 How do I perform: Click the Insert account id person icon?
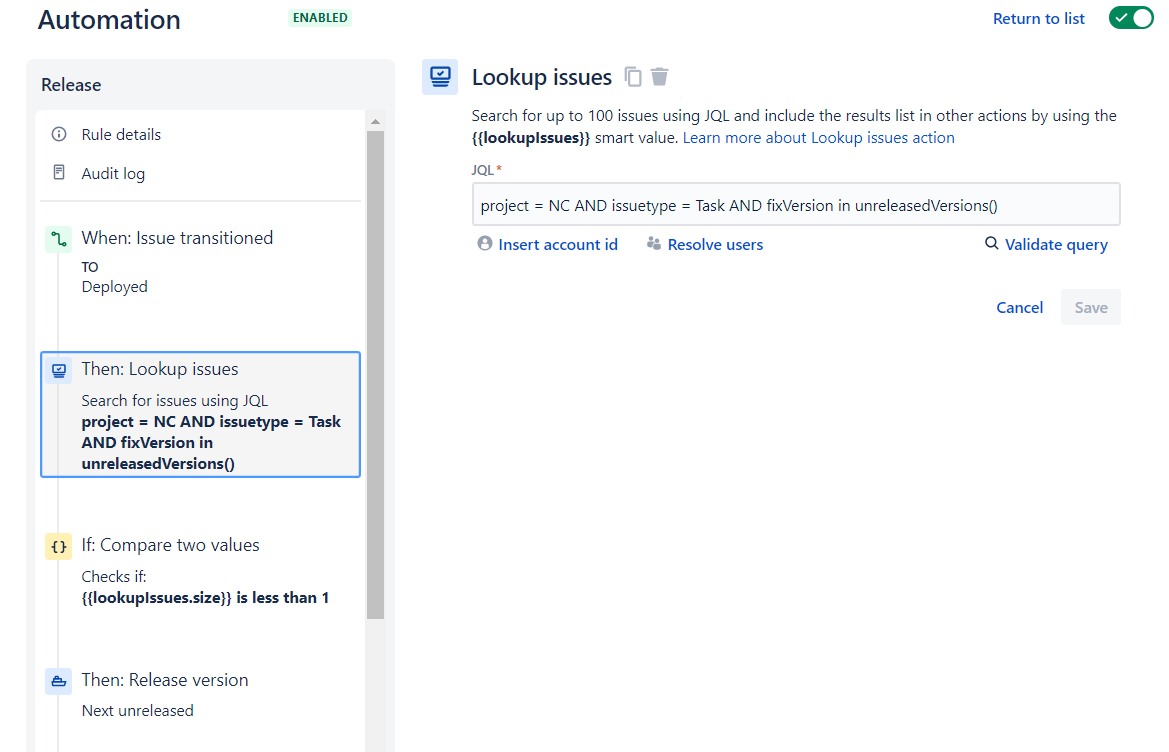[484, 243]
